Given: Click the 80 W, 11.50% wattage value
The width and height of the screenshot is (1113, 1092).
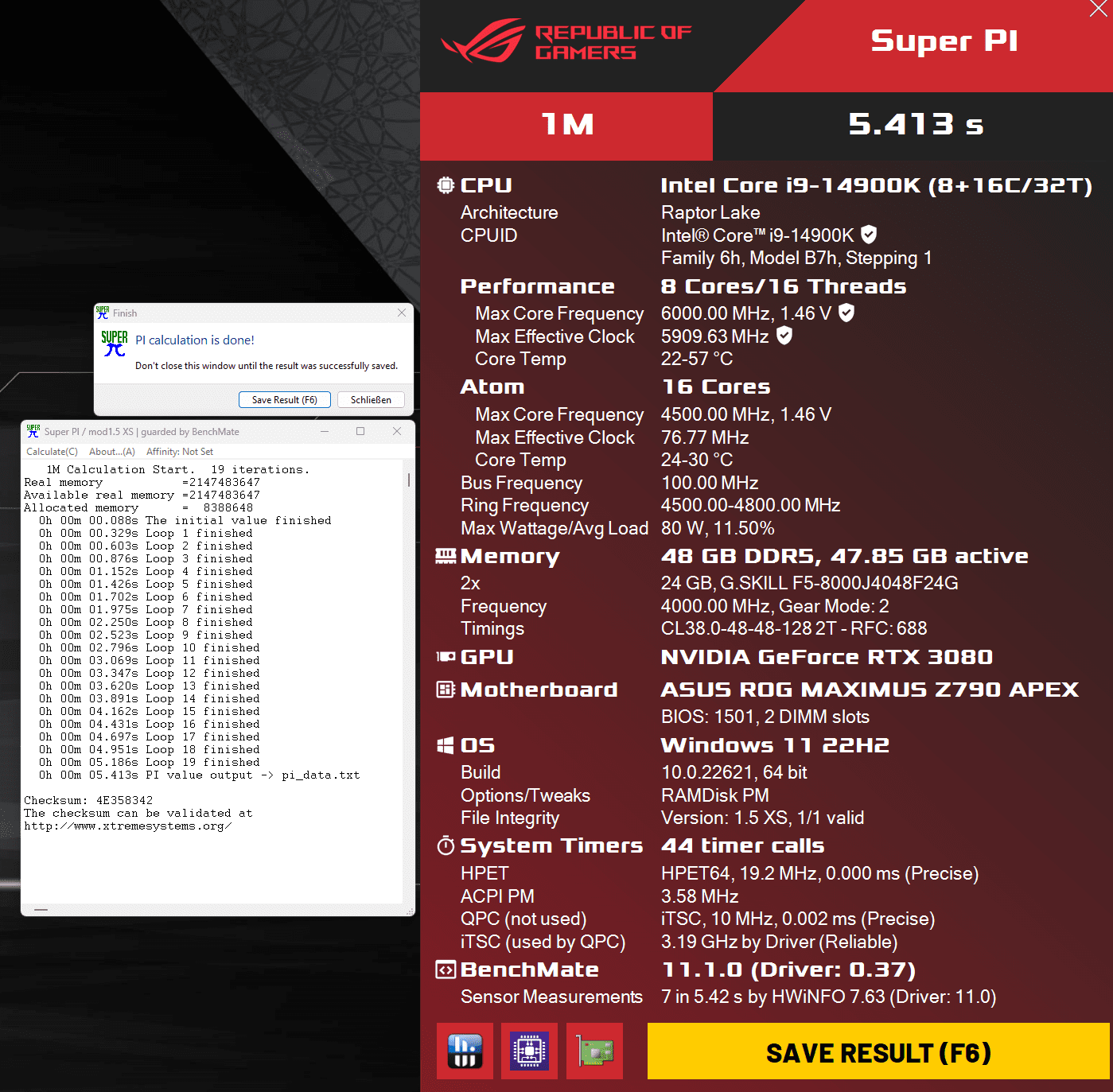Looking at the screenshot, I should click(x=718, y=528).
